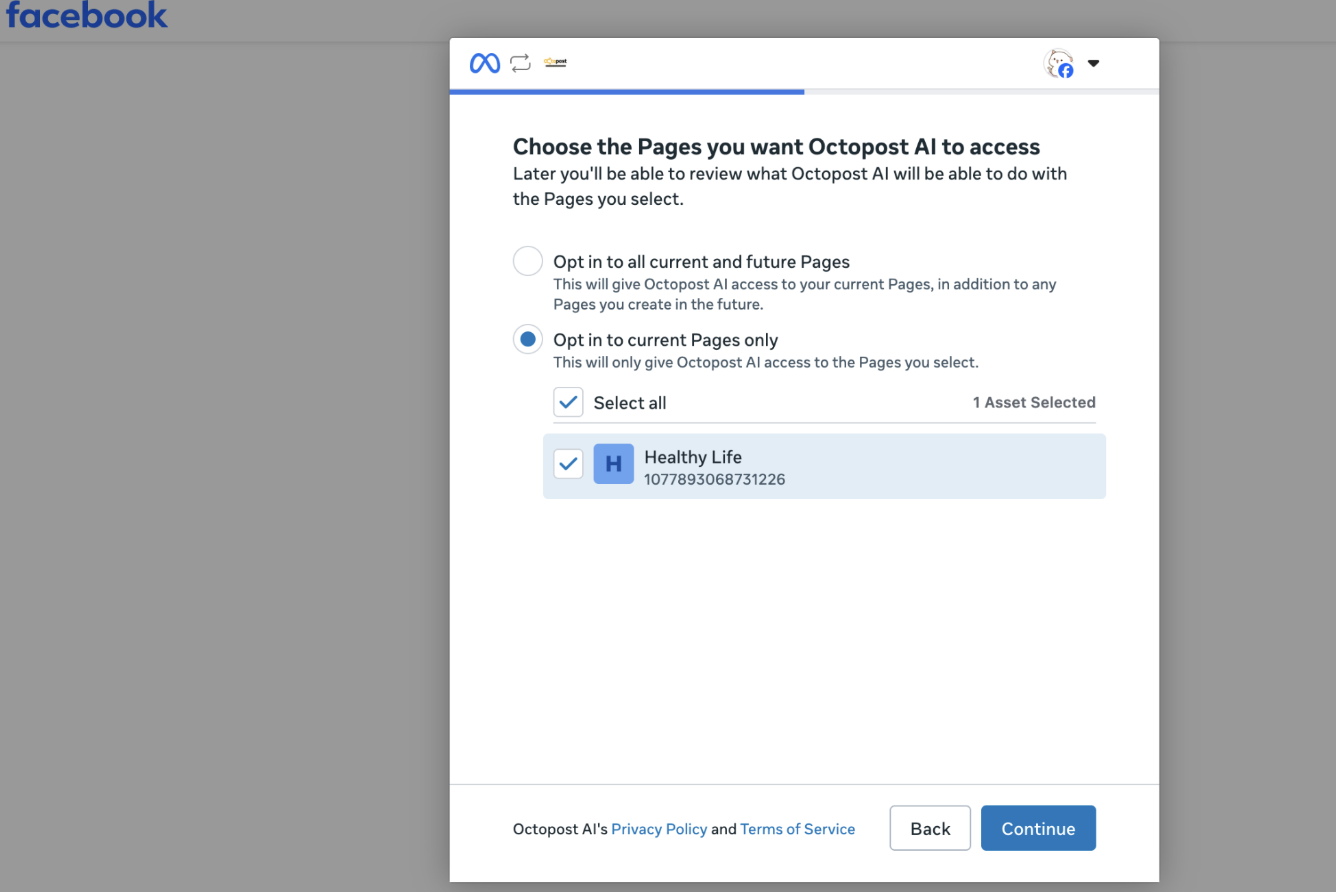Uncheck the Healthy Life page checkbox
The height and width of the screenshot is (892, 1336).
point(568,464)
